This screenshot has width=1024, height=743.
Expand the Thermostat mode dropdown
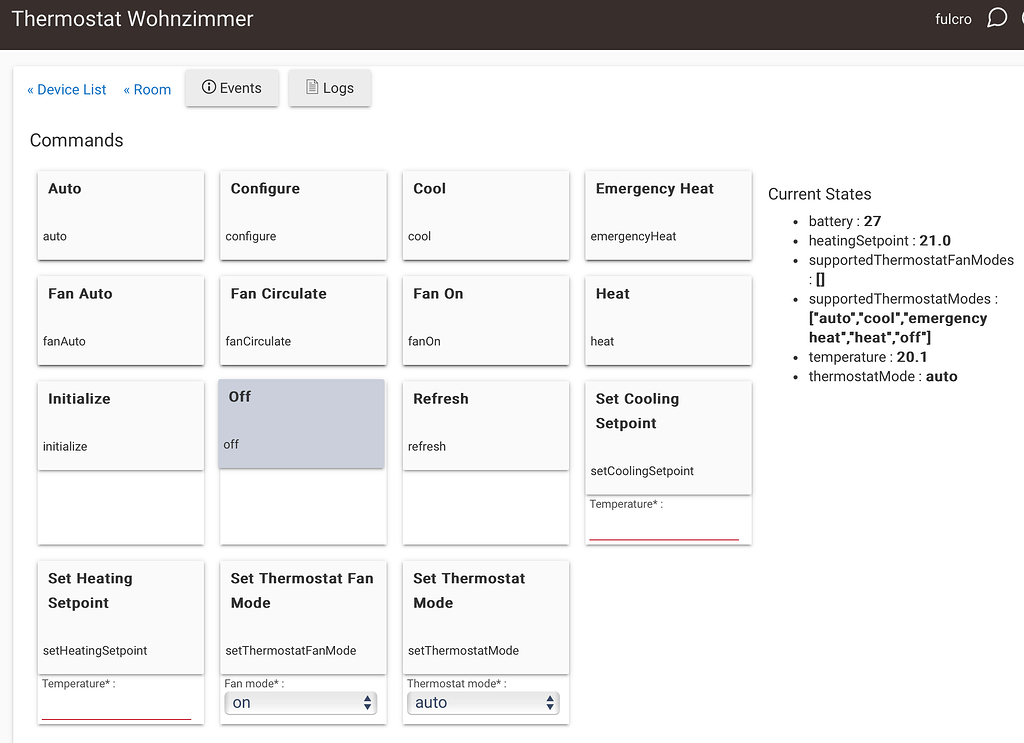click(483, 703)
